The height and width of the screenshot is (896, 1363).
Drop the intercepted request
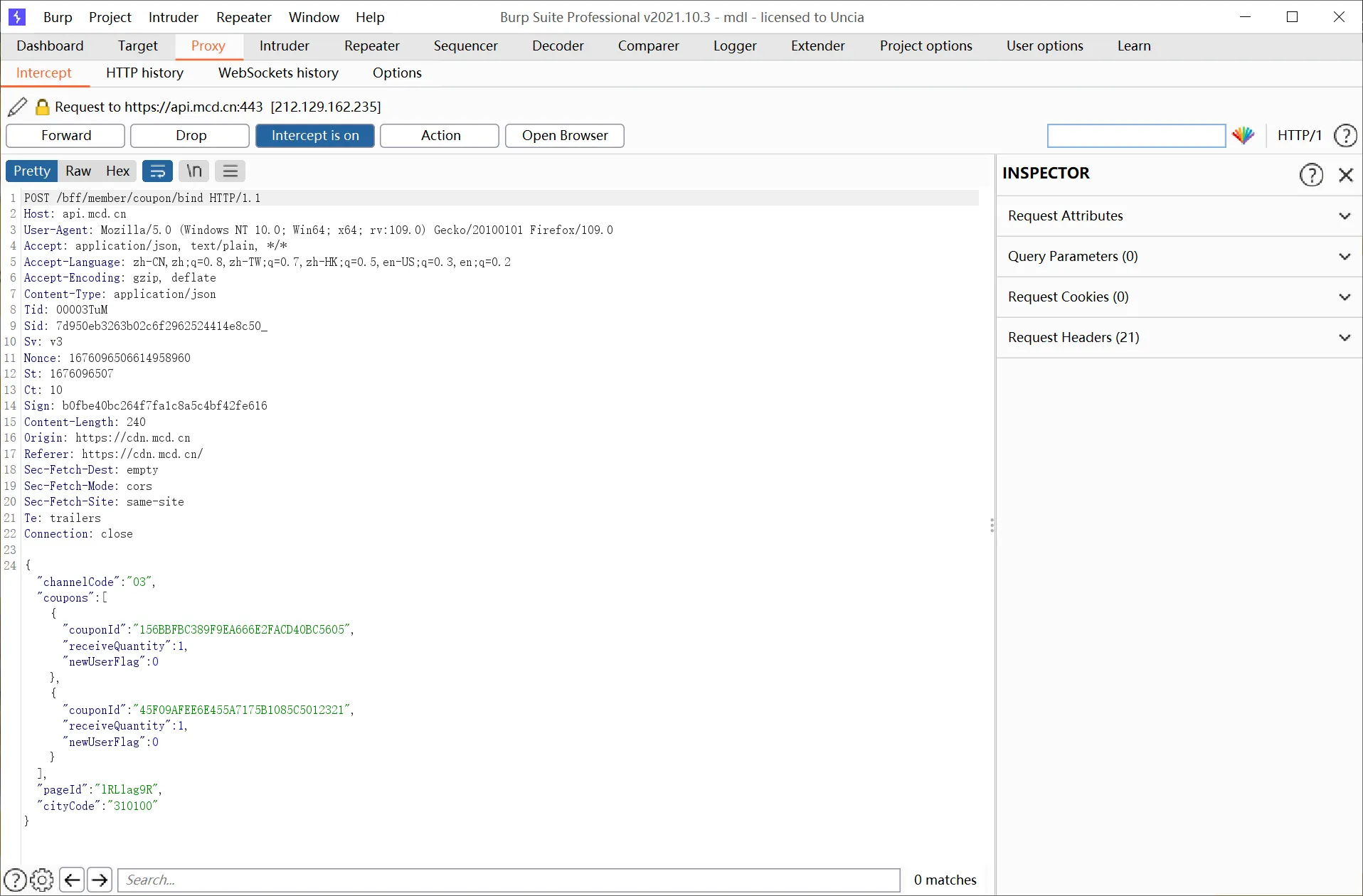click(x=191, y=136)
